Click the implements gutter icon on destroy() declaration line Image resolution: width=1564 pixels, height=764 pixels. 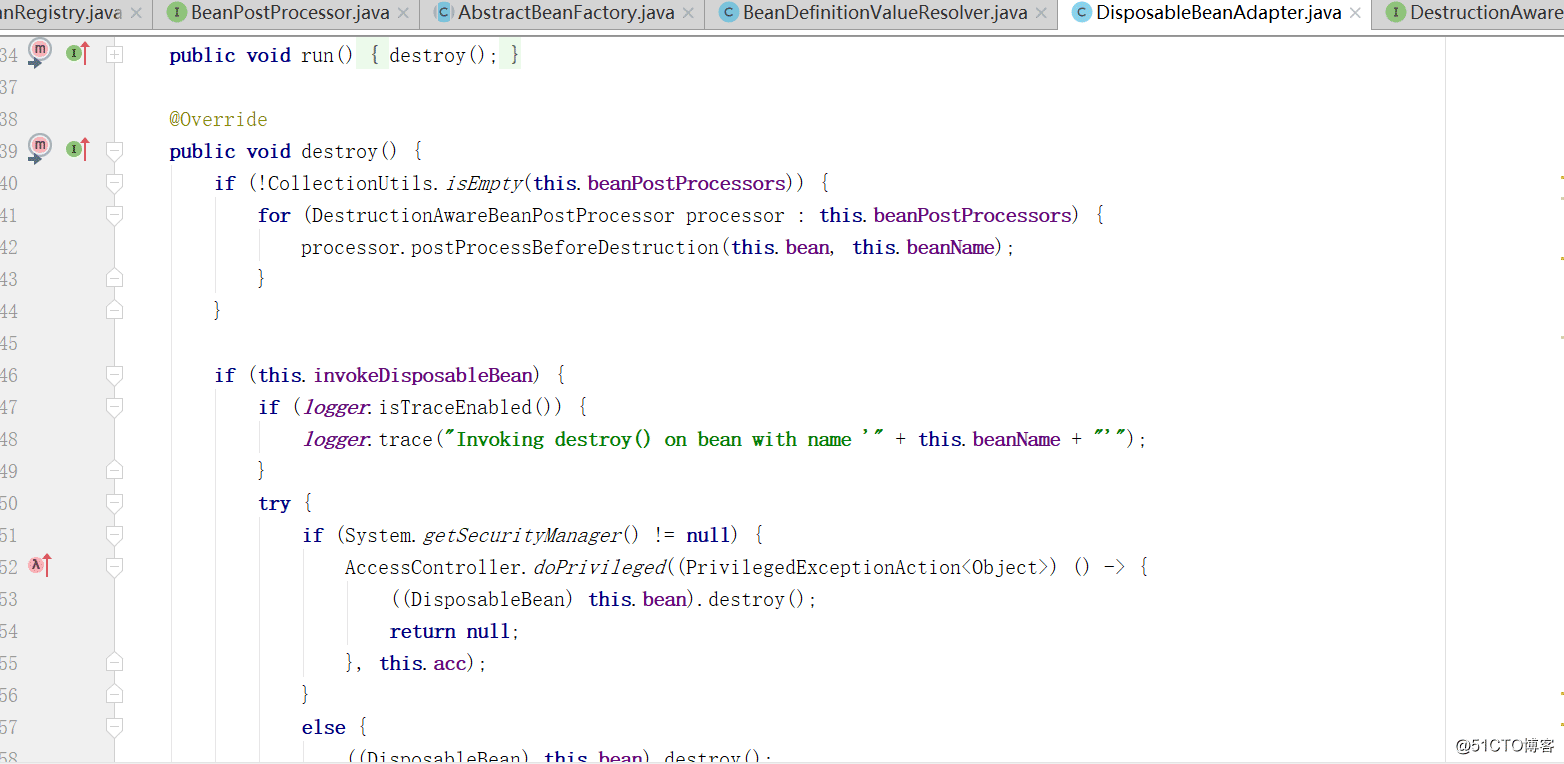point(78,150)
